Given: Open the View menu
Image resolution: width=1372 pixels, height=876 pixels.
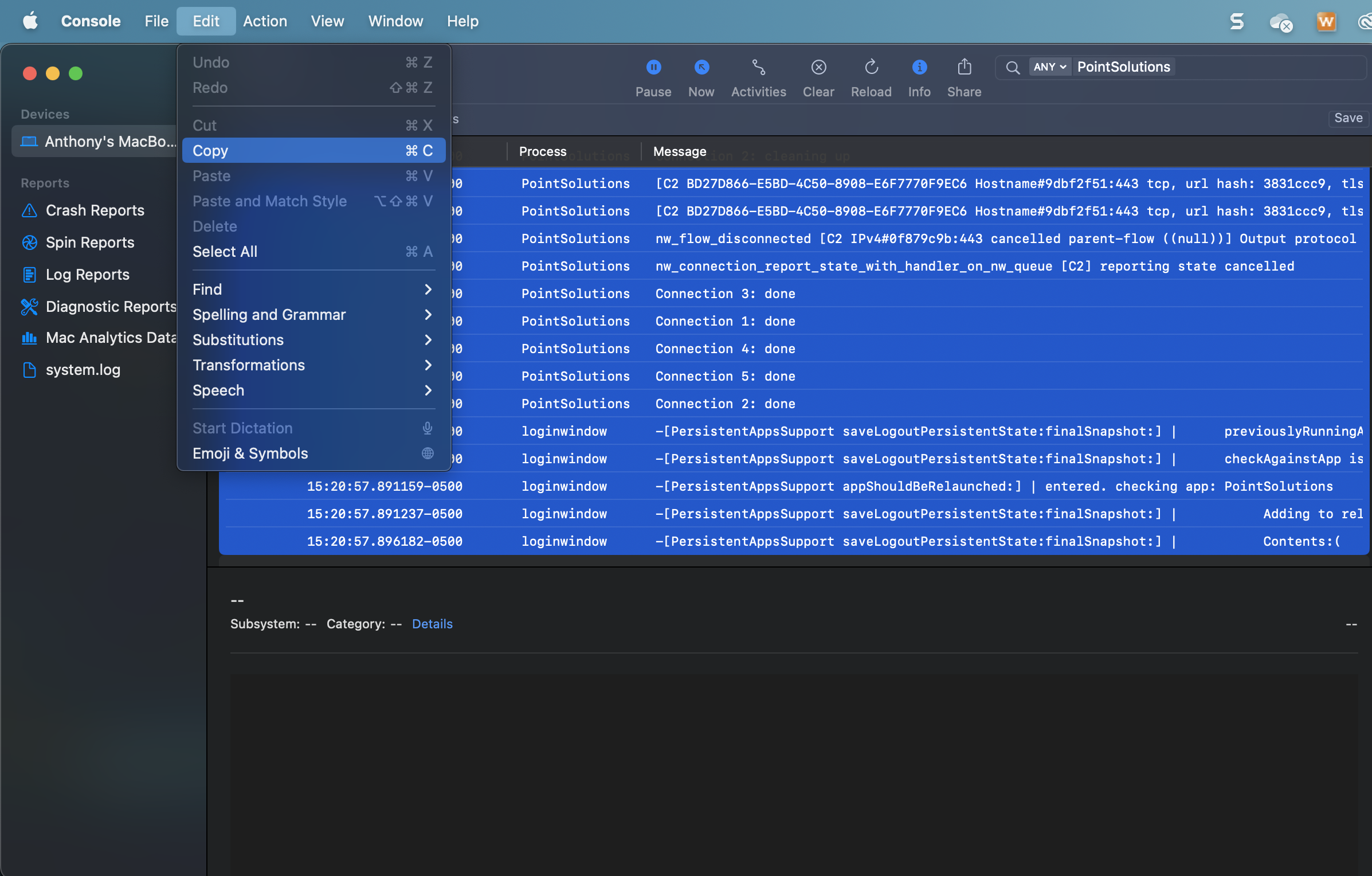Looking at the screenshot, I should click(x=327, y=21).
